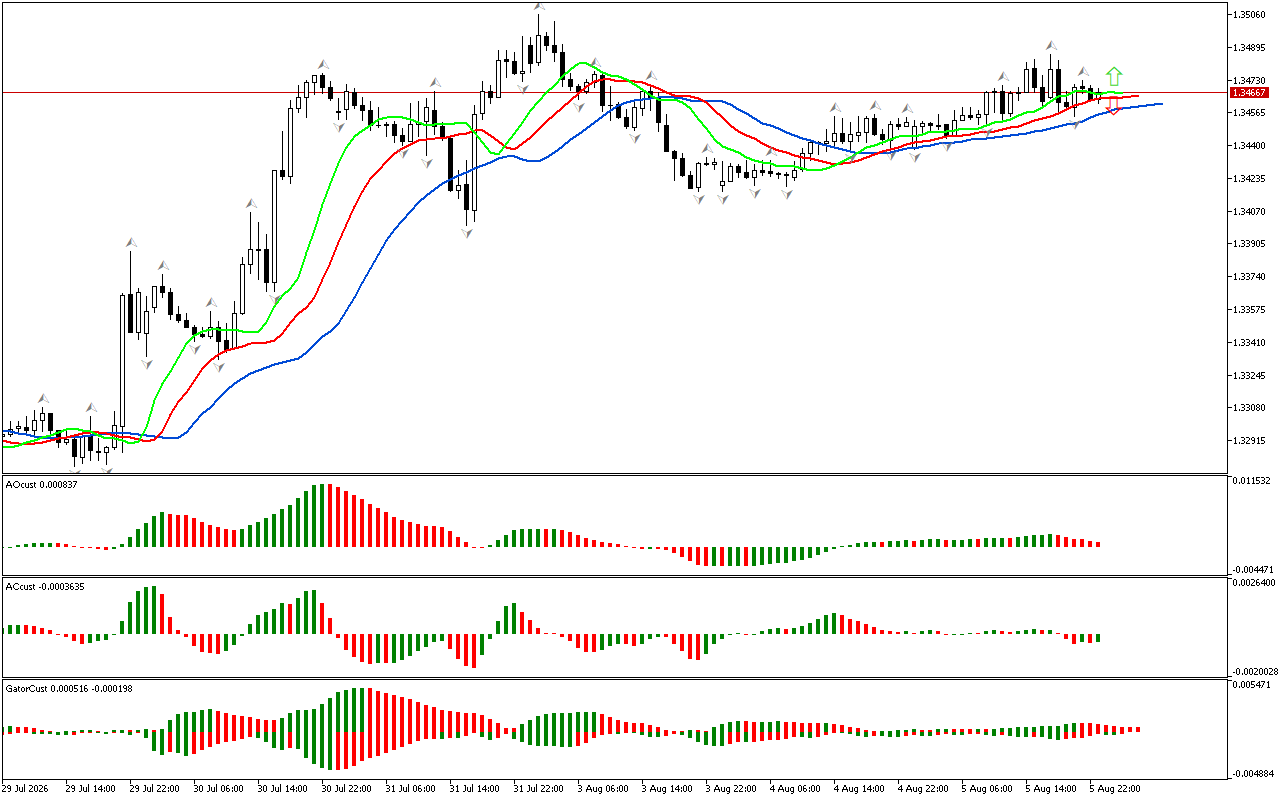Click the 1.33410 price scale label

click(1251, 343)
